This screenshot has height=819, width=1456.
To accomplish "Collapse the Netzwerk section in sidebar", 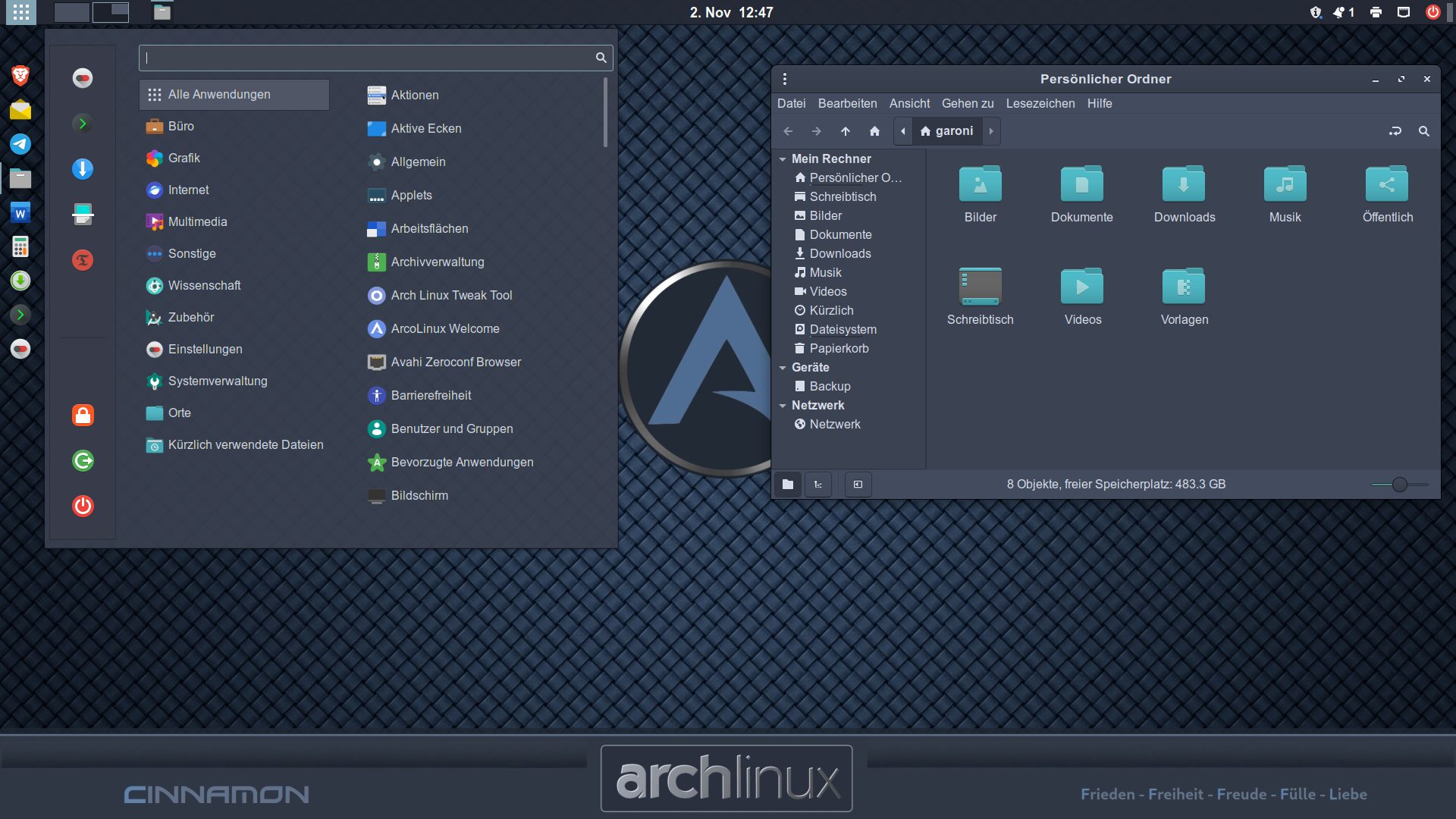I will tap(783, 406).
